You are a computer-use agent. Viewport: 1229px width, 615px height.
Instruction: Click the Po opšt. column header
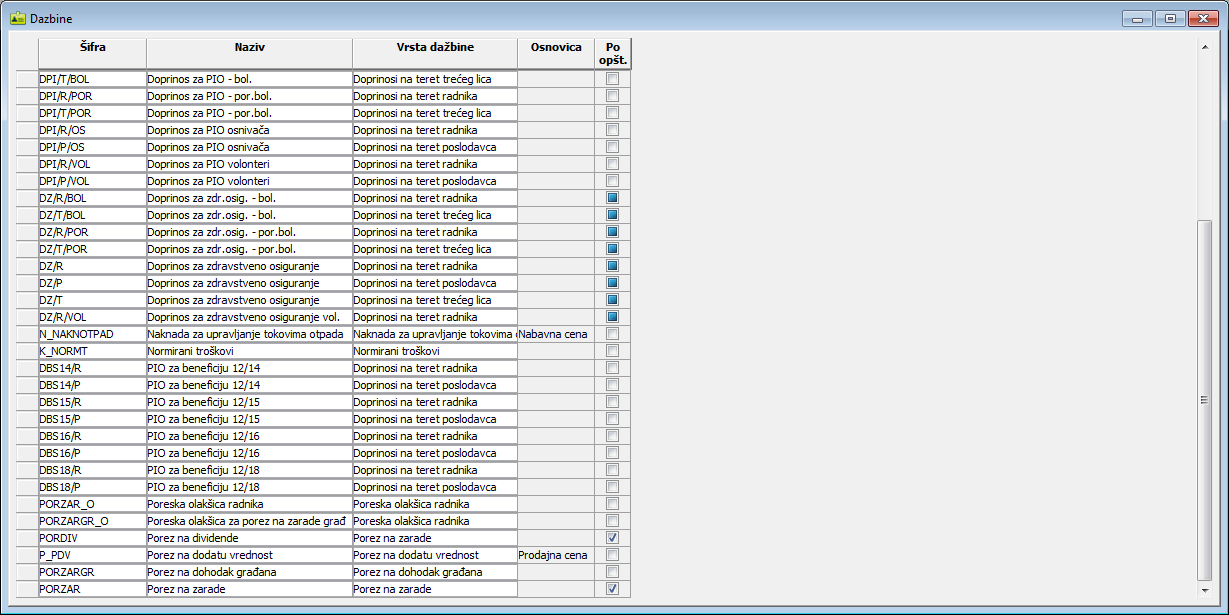point(612,53)
